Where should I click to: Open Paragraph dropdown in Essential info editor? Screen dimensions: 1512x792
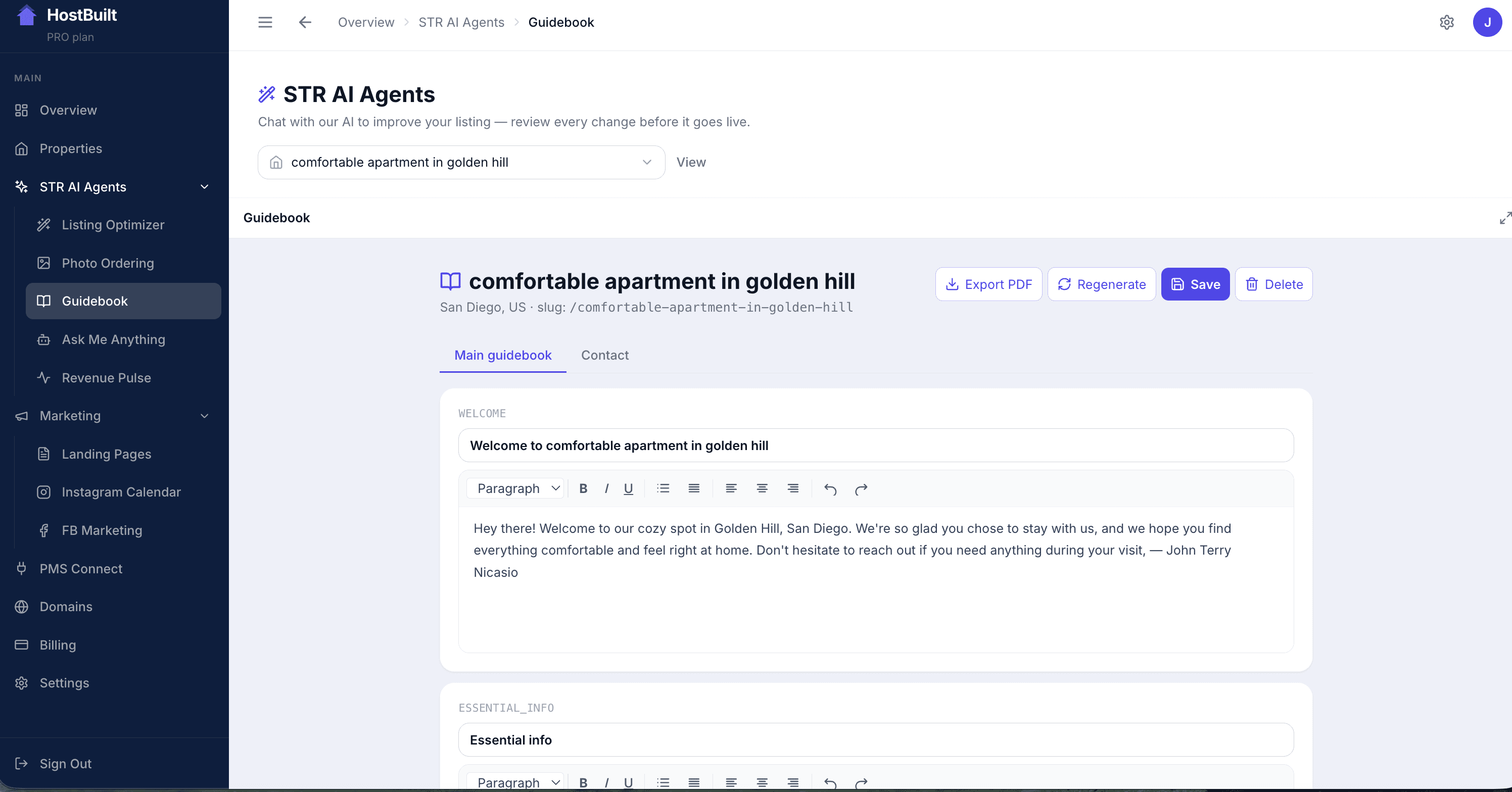tap(515, 782)
